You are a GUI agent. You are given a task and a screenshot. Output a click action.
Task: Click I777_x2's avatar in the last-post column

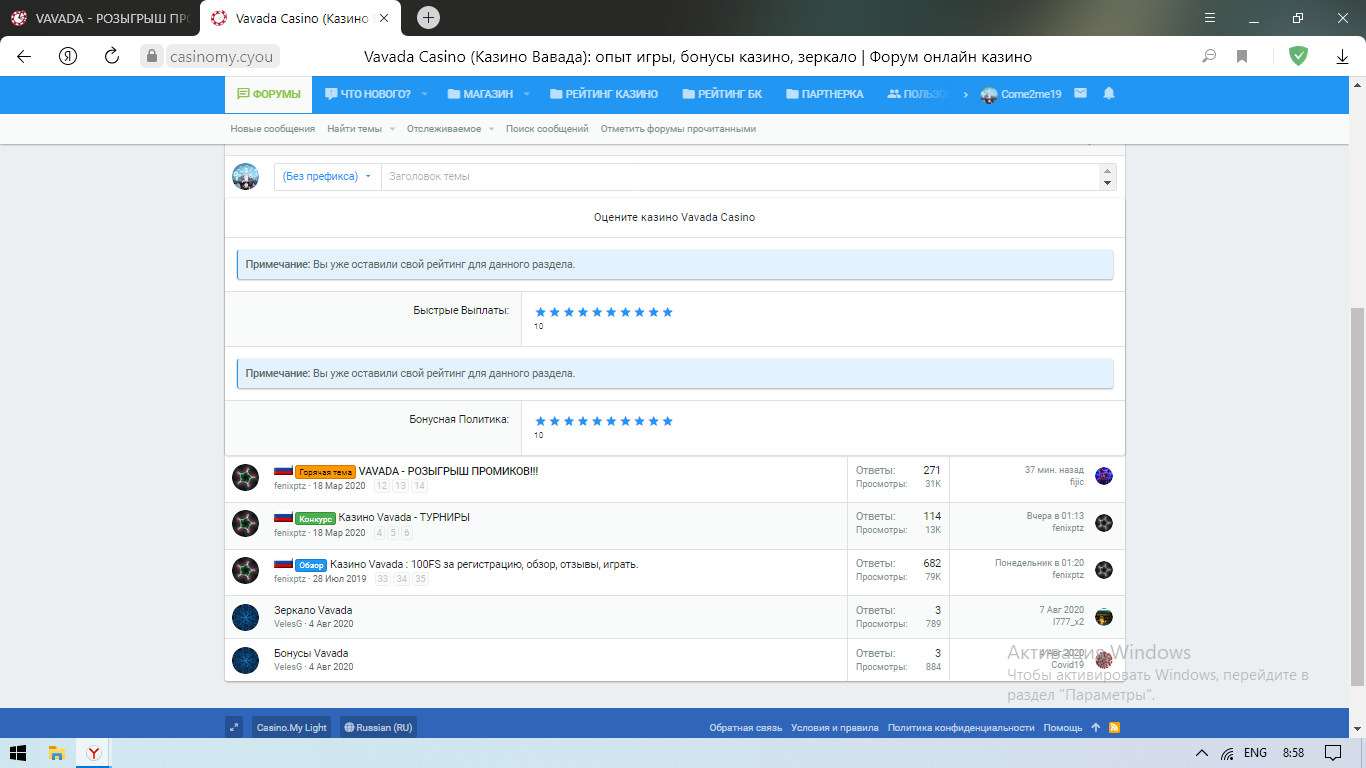(1104, 617)
